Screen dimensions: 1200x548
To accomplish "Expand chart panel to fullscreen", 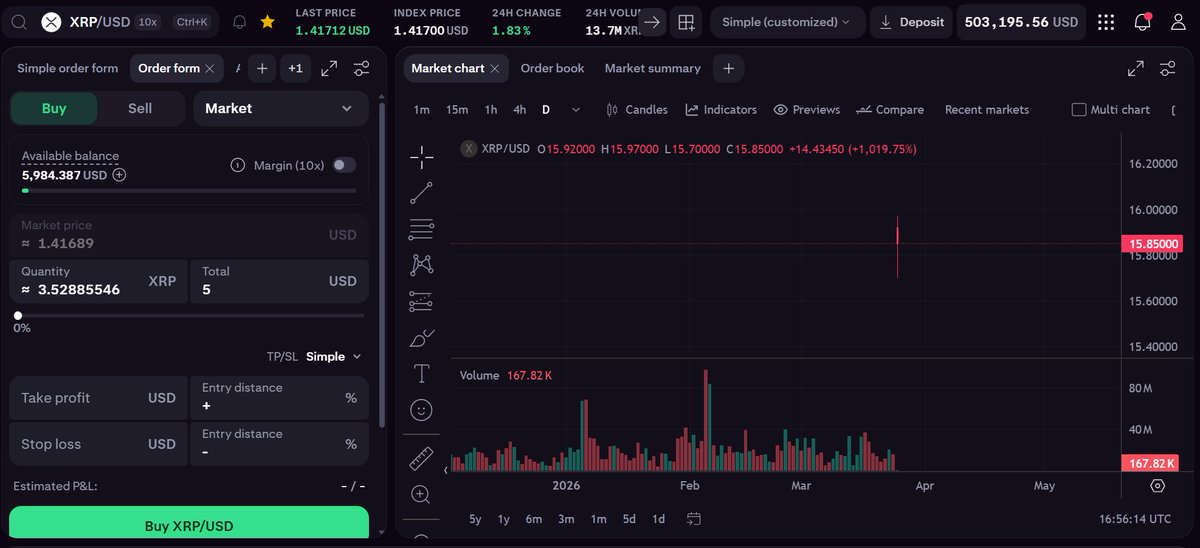I will click(1136, 68).
